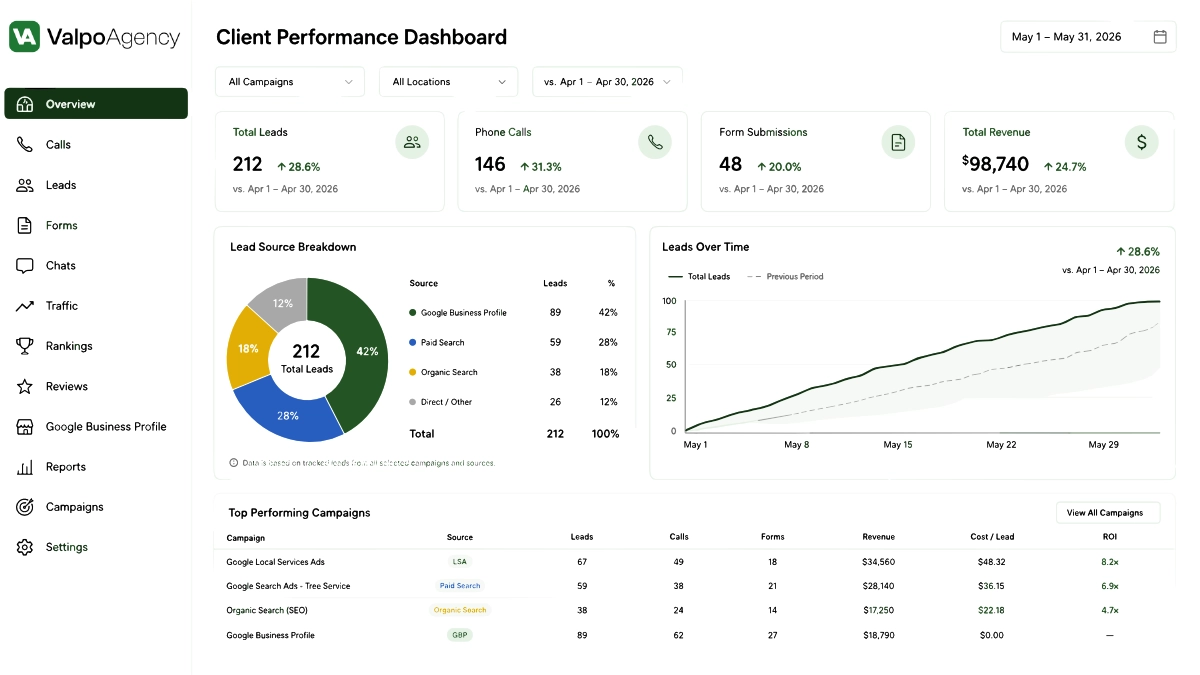
Task: Click the info icon below lead source chart
Action: point(234,463)
